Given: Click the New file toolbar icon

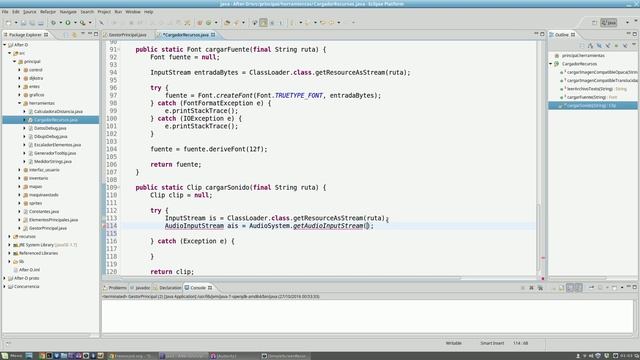Looking at the screenshot, I should click(8, 23).
